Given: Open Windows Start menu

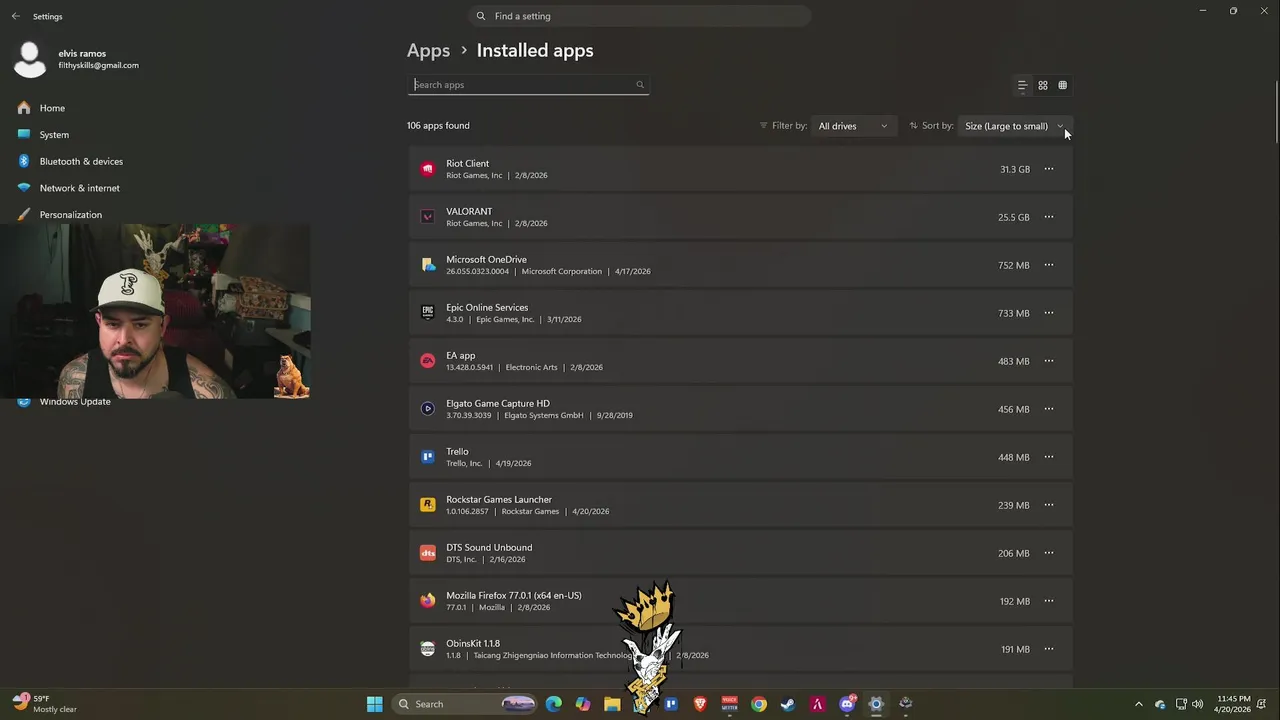Looking at the screenshot, I should point(375,704).
